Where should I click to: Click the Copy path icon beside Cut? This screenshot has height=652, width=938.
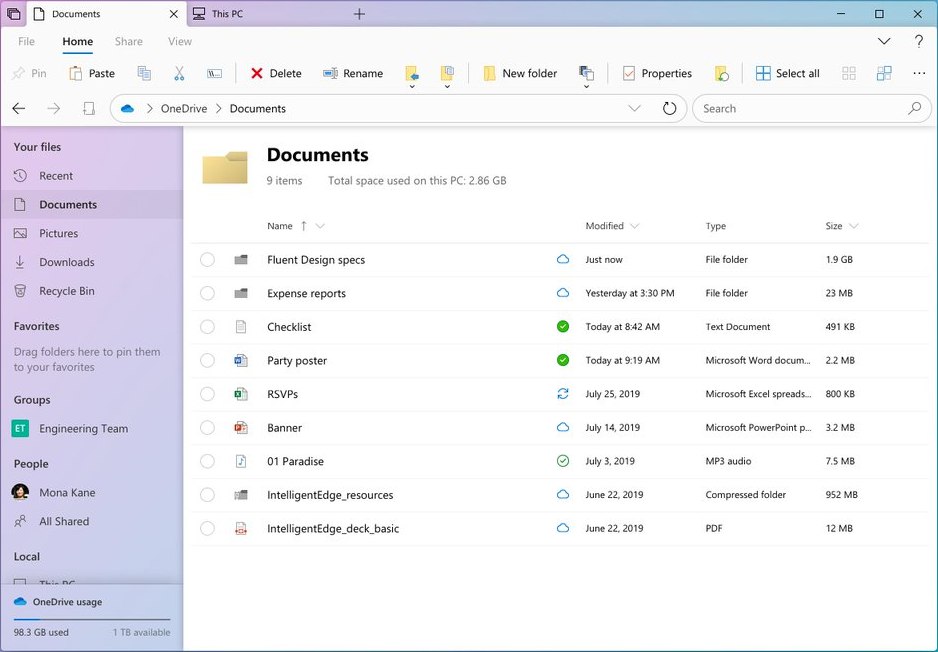point(214,73)
